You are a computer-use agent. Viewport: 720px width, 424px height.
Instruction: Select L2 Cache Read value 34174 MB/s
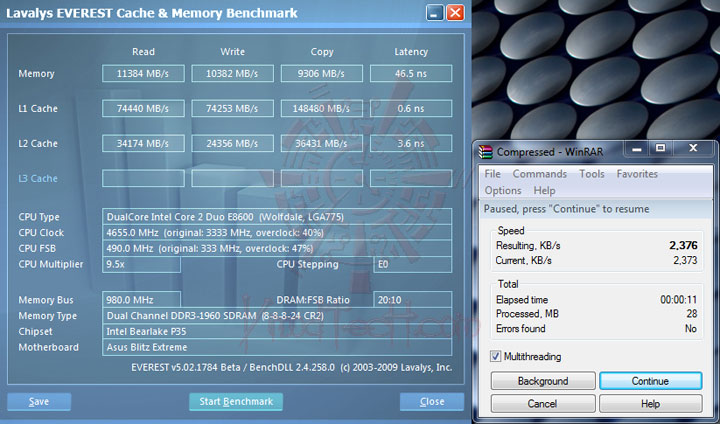[x=143, y=143]
